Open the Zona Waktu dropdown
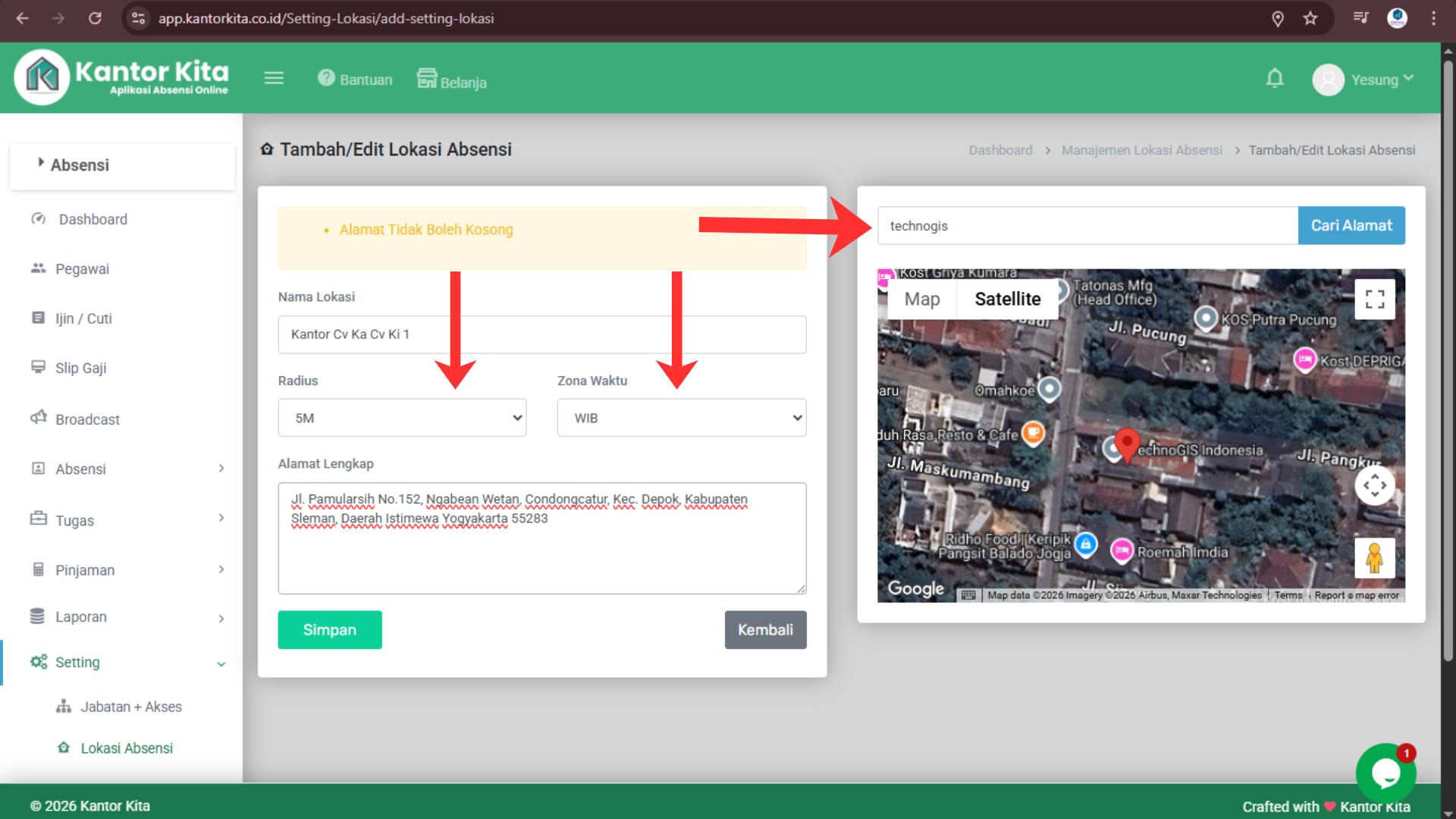The height and width of the screenshot is (819, 1456). [x=681, y=418]
